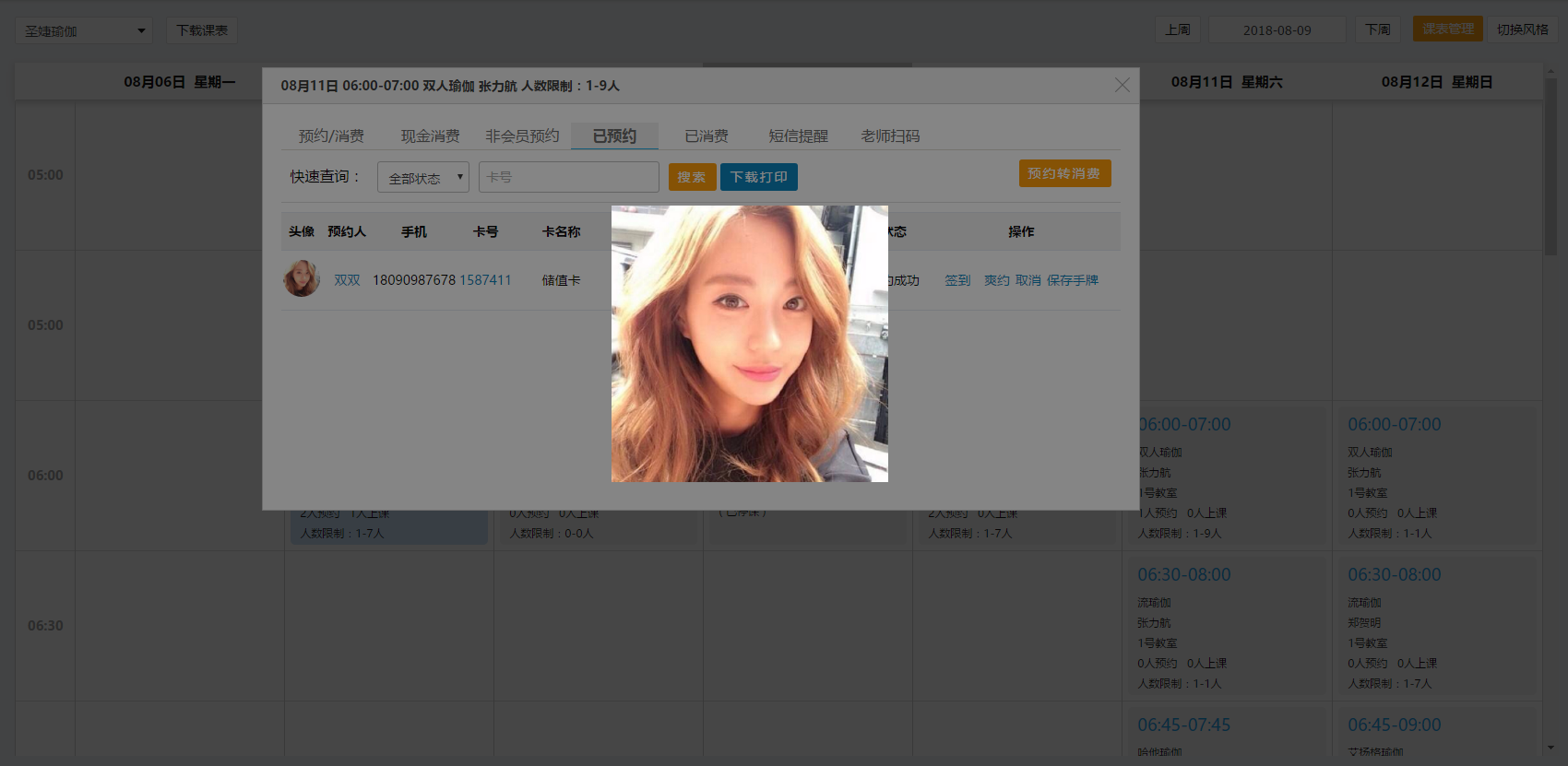Focus the 卡号 search input field
Image resolution: width=1568 pixels, height=766 pixels.
(568, 177)
